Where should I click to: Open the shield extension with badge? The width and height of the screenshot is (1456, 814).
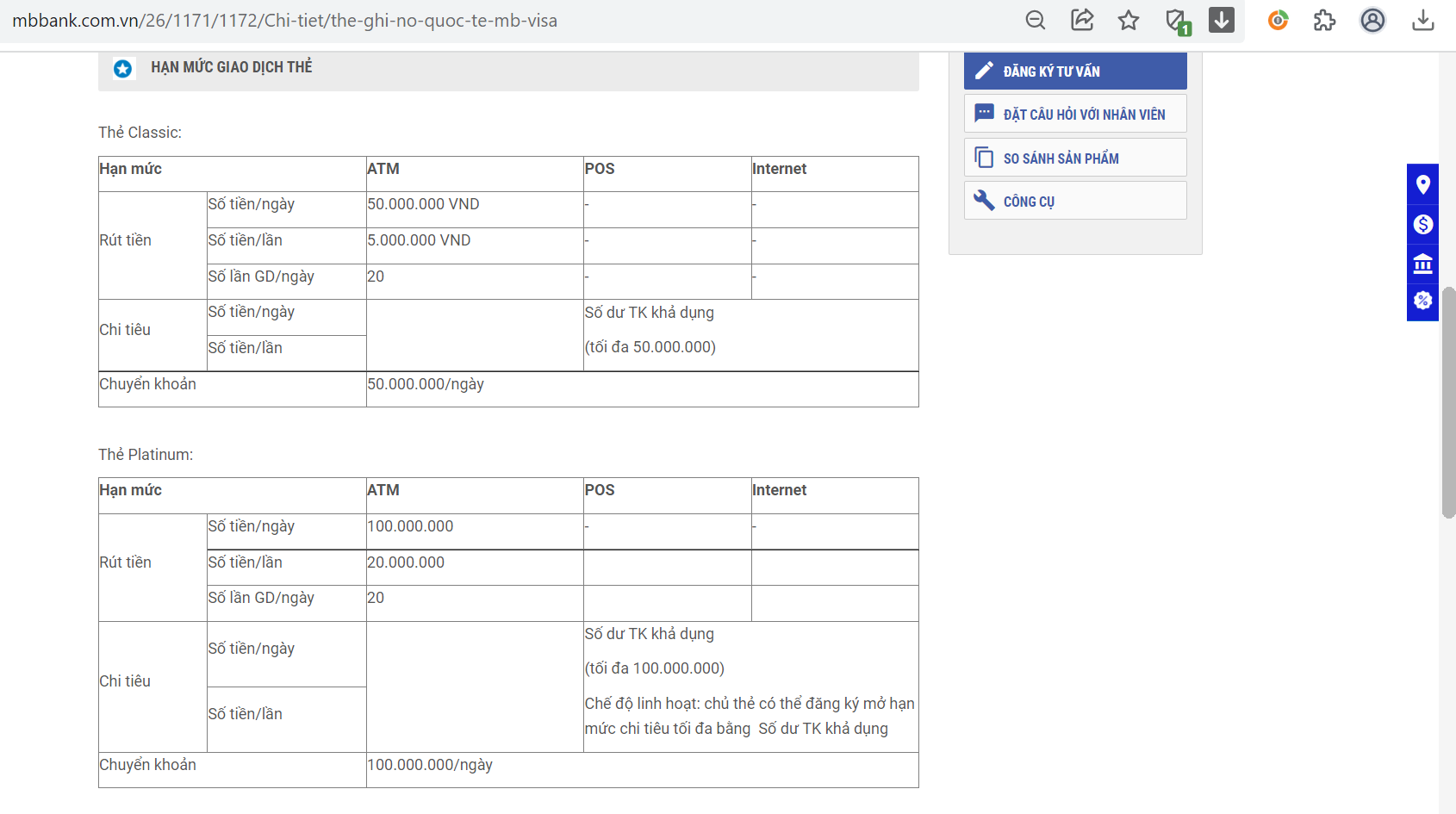click(x=1177, y=21)
